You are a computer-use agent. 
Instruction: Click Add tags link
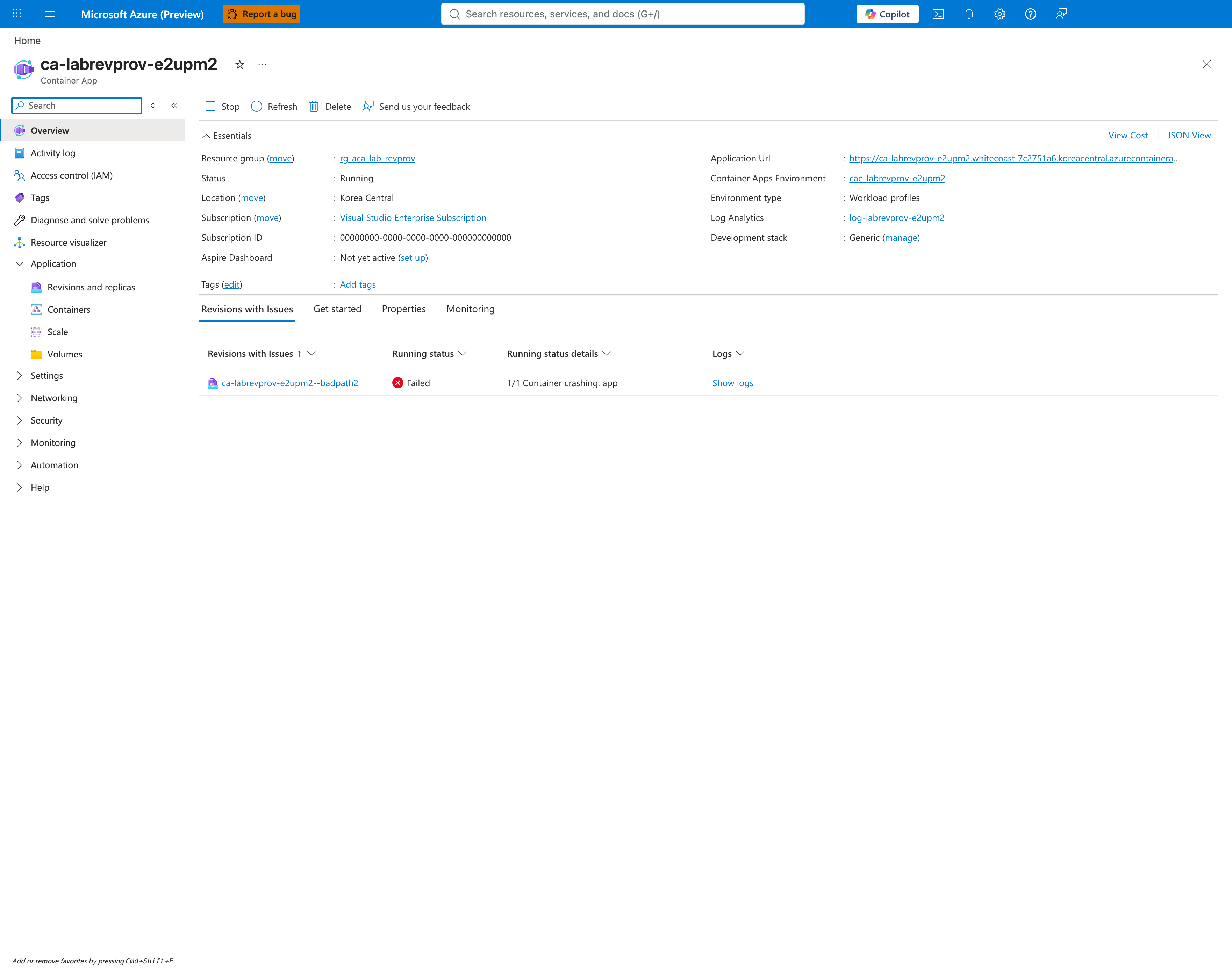tap(358, 284)
